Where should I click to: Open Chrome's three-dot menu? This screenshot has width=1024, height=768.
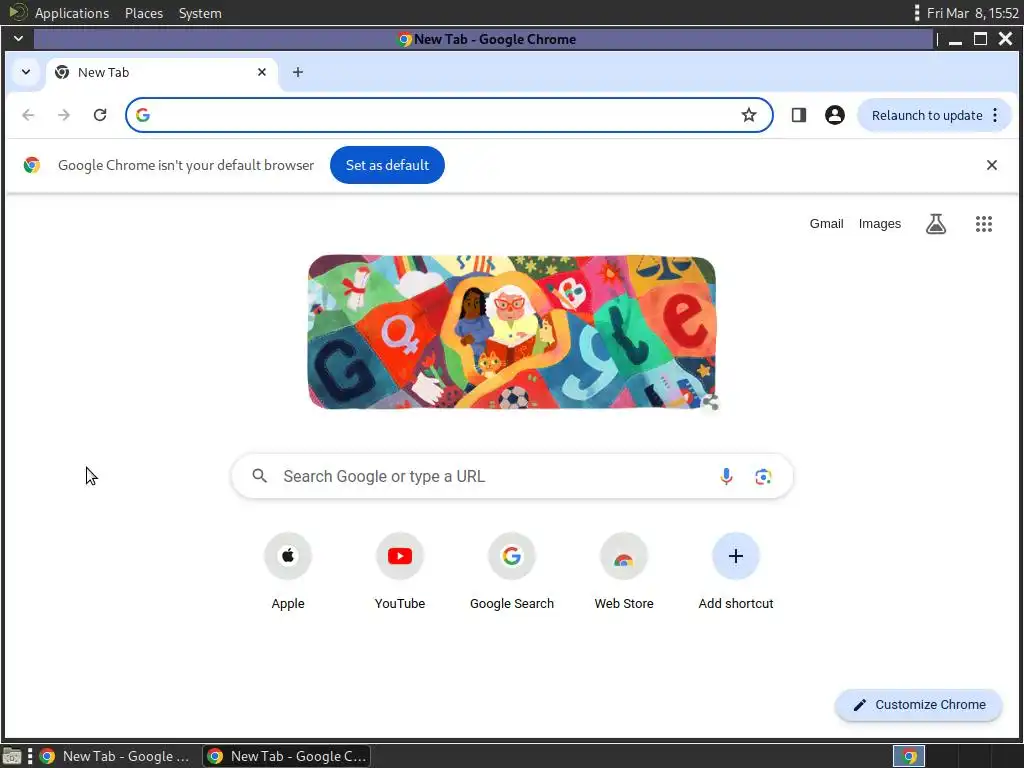point(995,115)
